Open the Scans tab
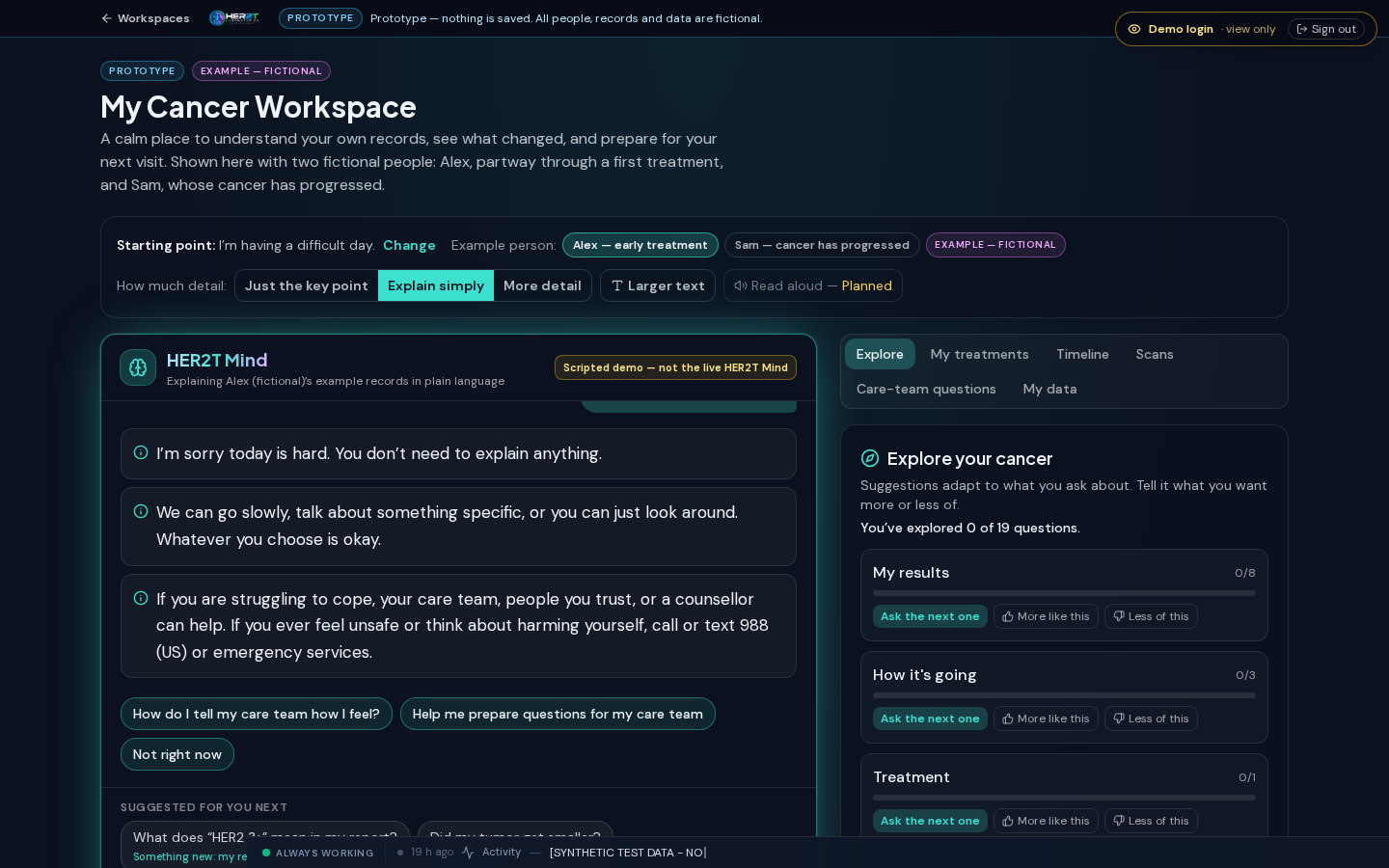 [1155, 354]
